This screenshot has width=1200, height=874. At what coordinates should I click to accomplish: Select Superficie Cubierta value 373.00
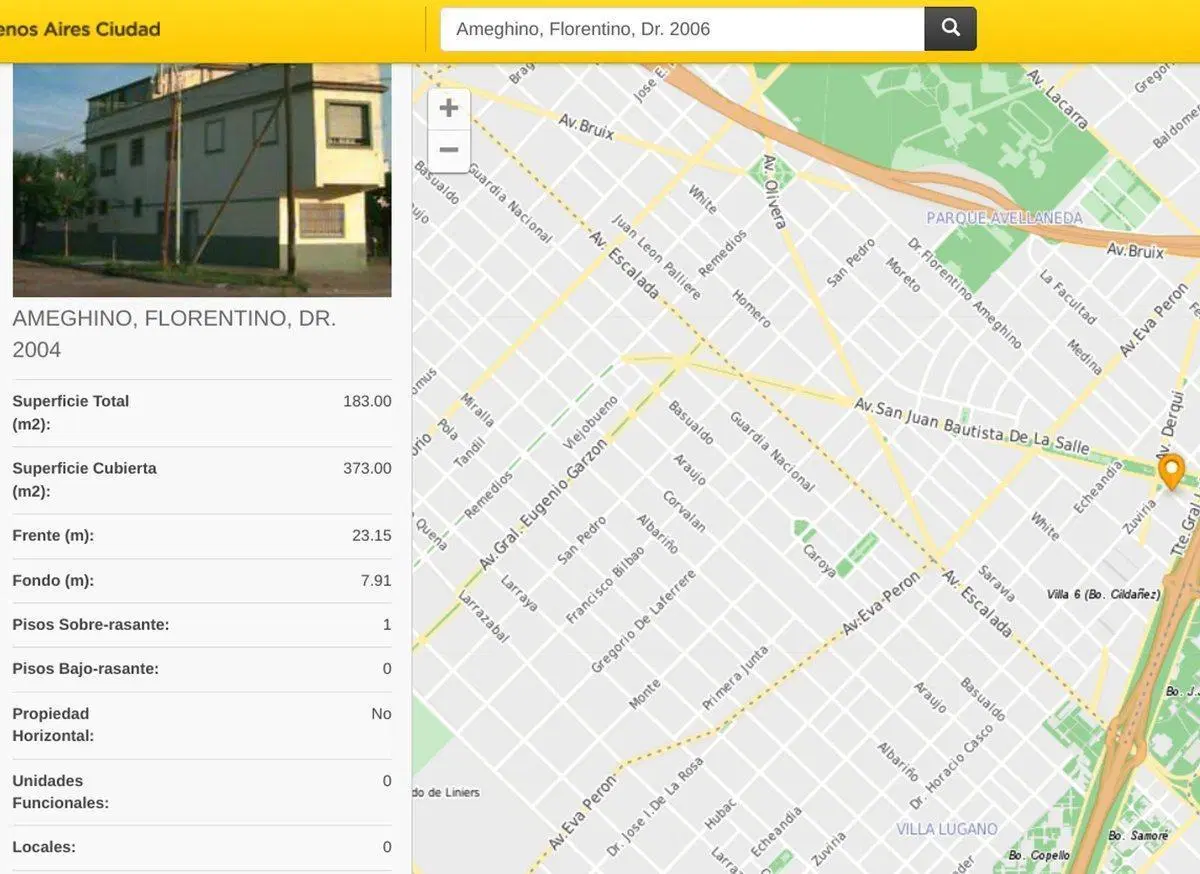367,468
